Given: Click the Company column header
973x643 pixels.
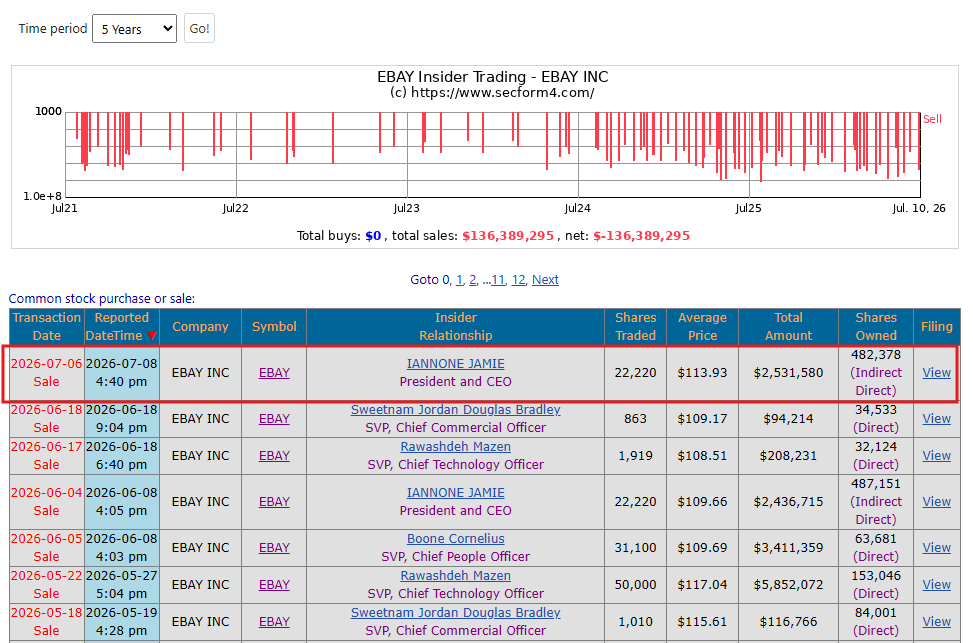Looking at the screenshot, I should [200, 326].
